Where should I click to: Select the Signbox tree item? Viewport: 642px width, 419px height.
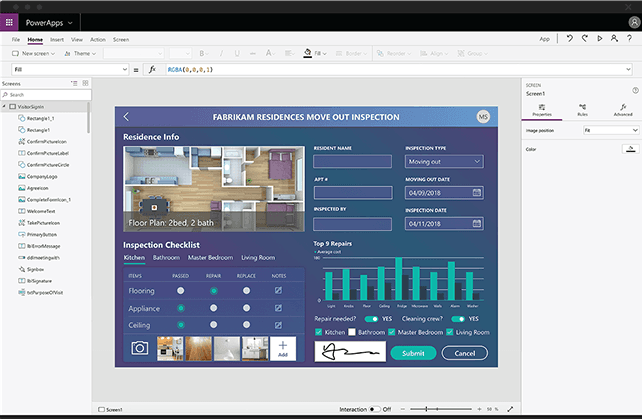click(x=35, y=269)
